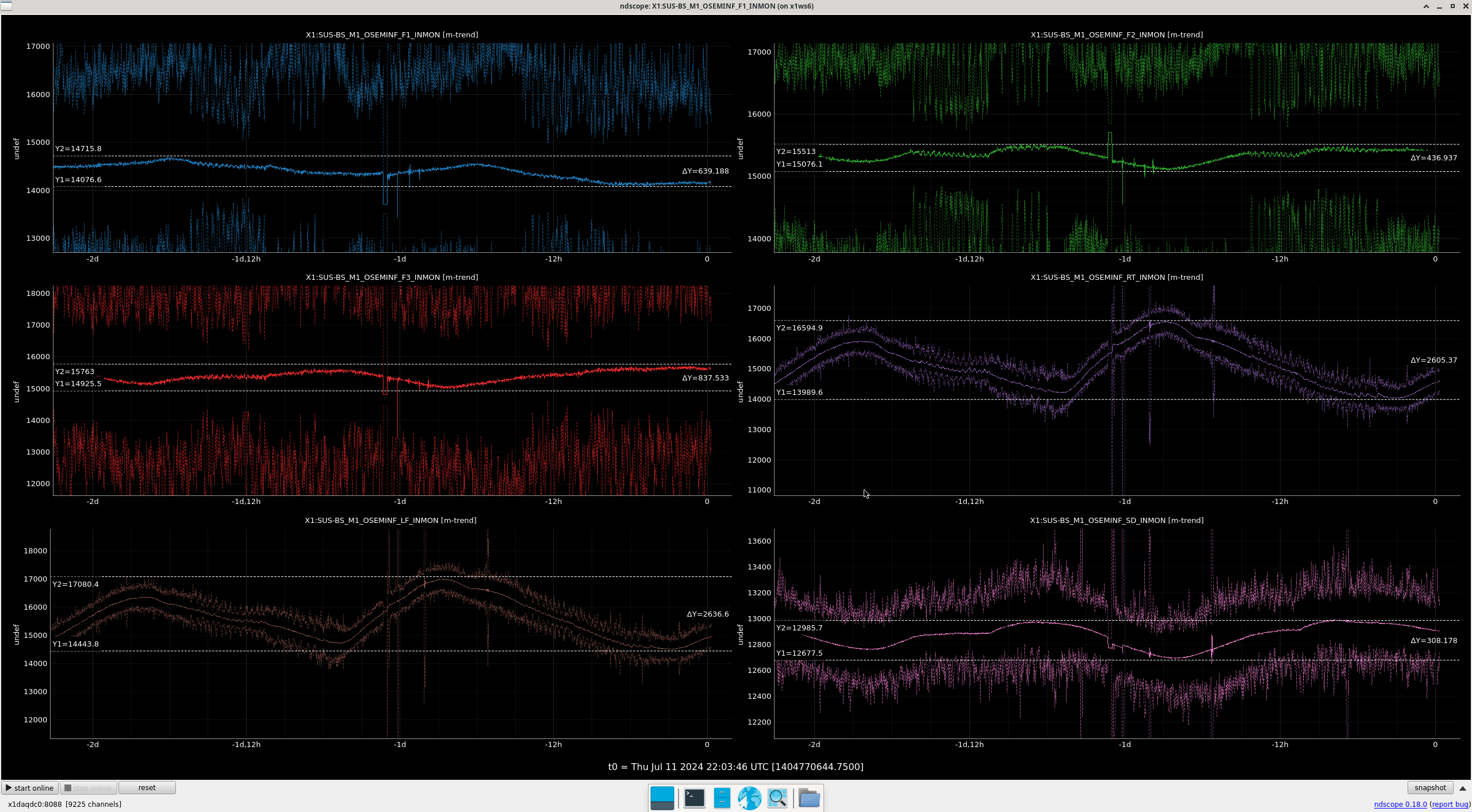Viewport: 1472px width, 812px height.
Task: Click the window title bar text
Action: point(716,6)
